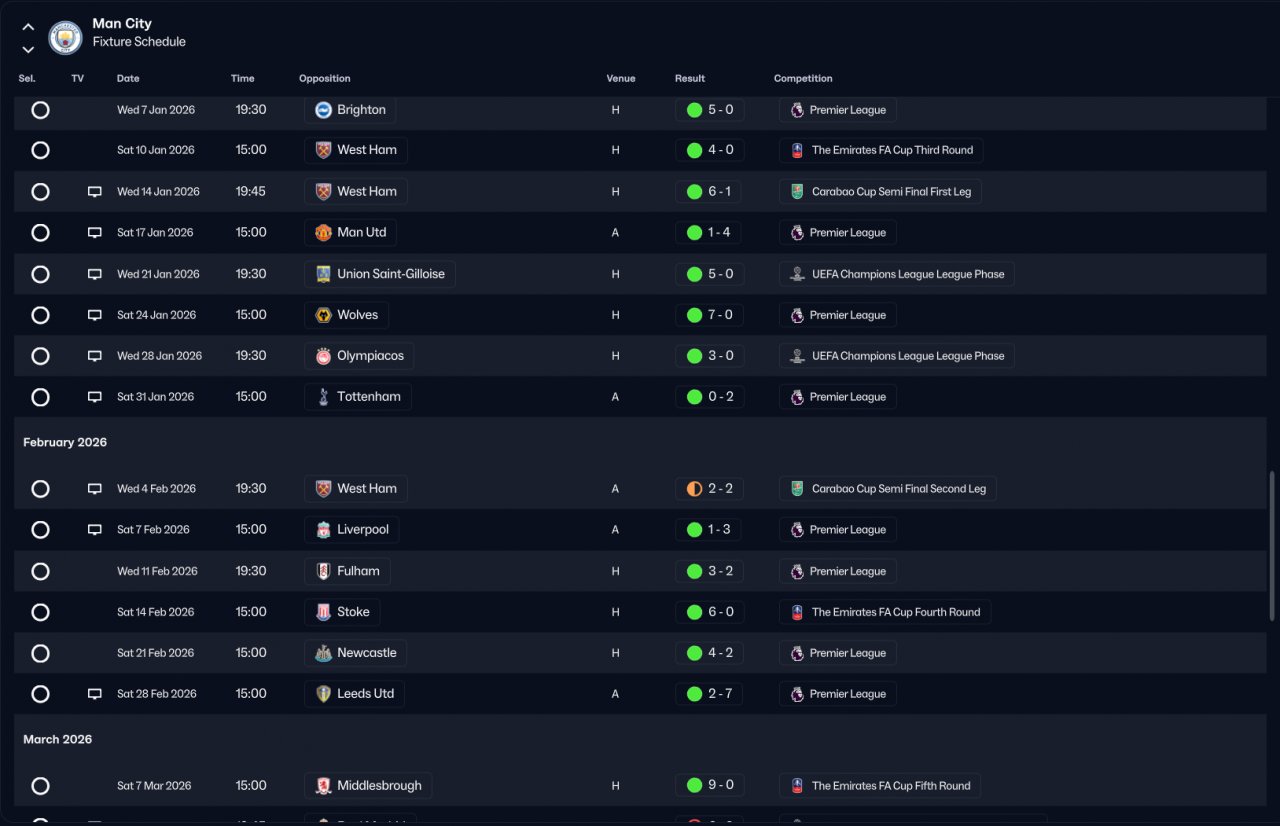Screen dimensions: 1280x826
Task: Click the green win indicator for Wolves match
Action: pyautogui.click(x=694, y=315)
